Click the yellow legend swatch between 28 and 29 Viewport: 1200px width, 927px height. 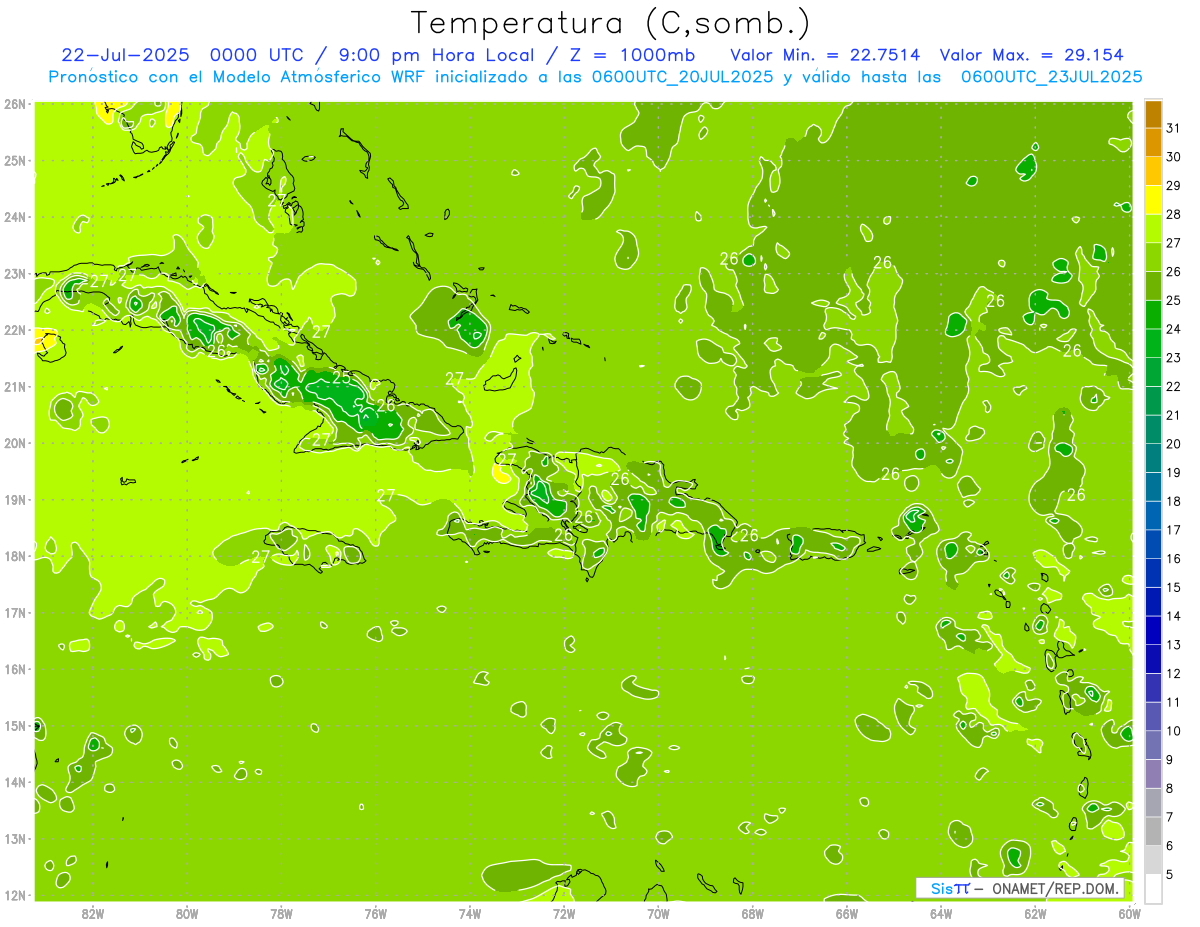pyautogui.click(x=1153, y=200)
